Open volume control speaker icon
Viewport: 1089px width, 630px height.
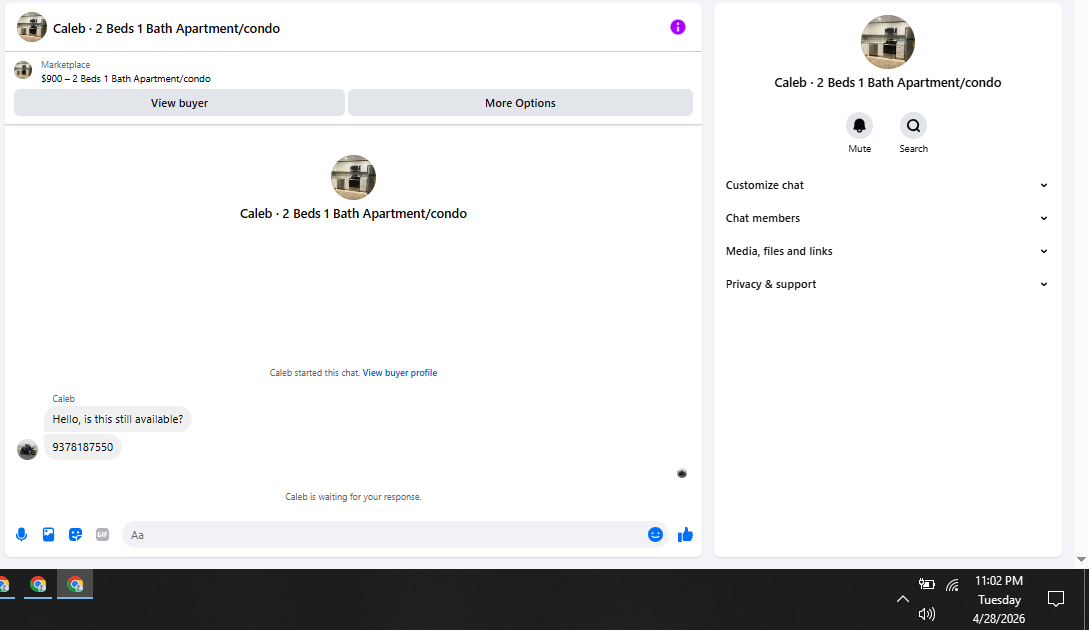[x=926, y=614]
